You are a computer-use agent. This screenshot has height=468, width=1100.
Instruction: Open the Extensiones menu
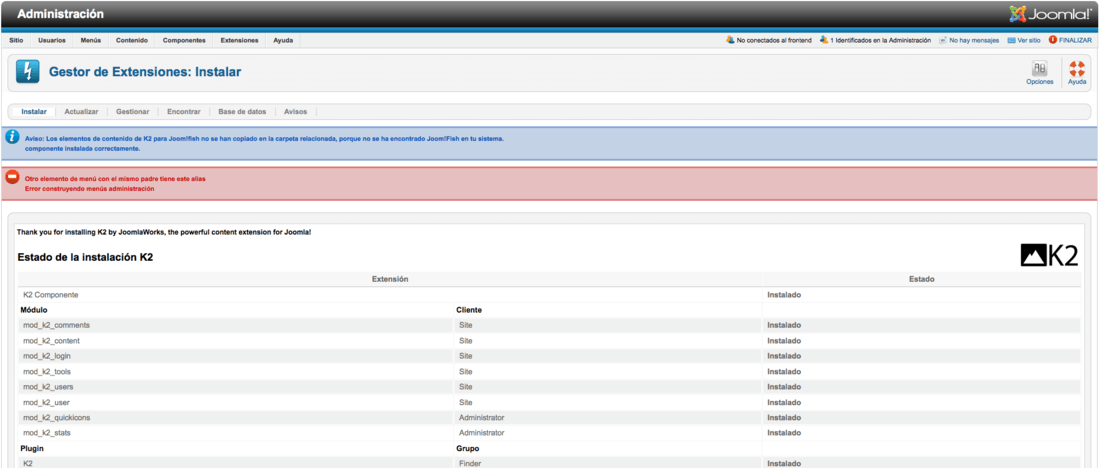[x=239, y=41]
